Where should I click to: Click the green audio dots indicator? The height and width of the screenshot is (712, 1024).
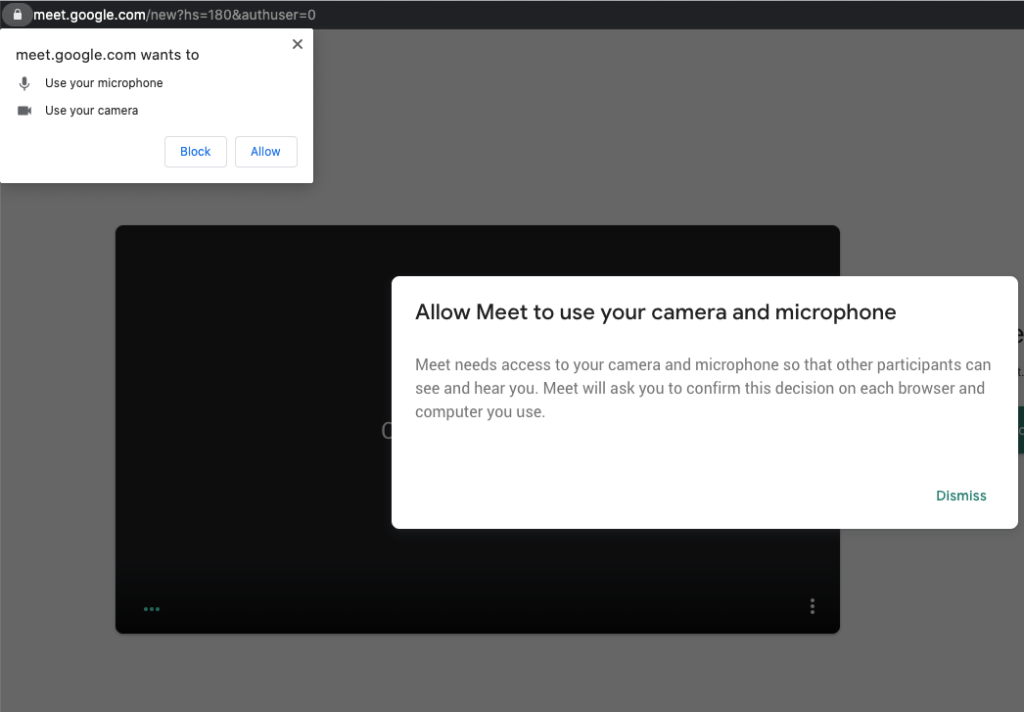(x=152, y=609)
